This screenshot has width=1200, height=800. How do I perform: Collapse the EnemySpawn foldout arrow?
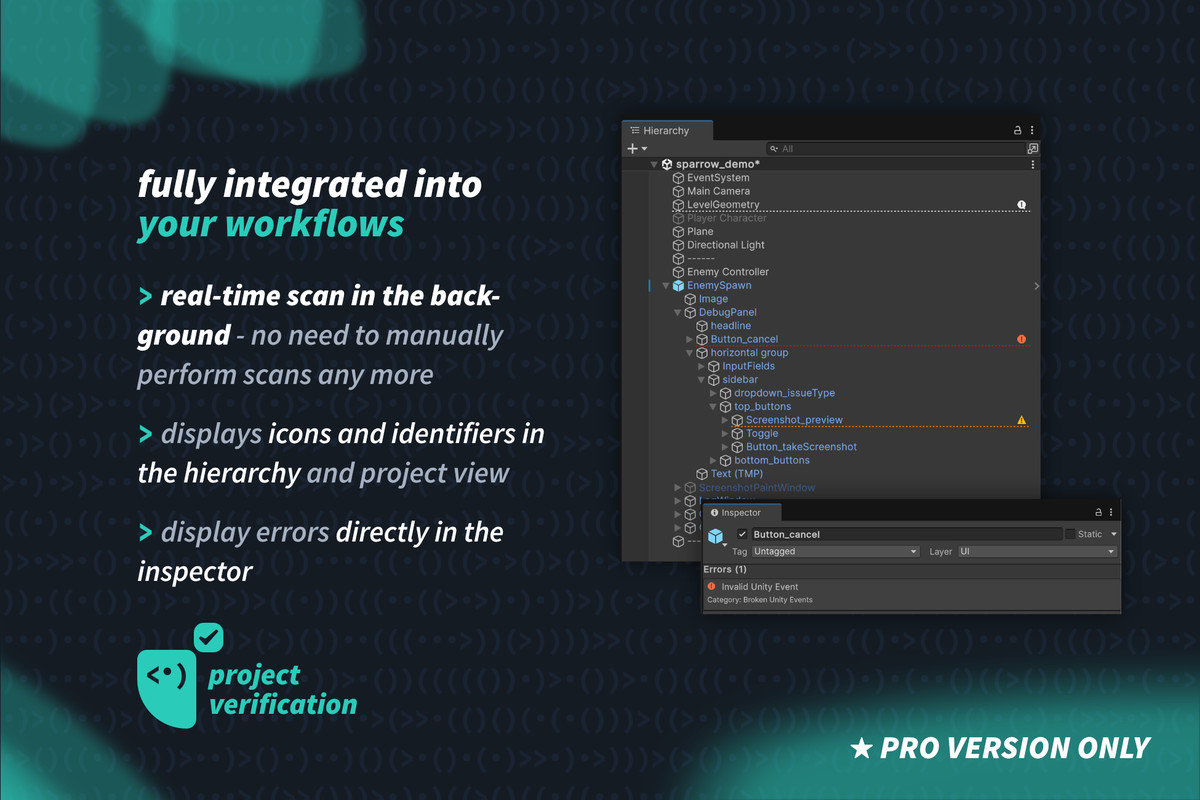[666, 286]
